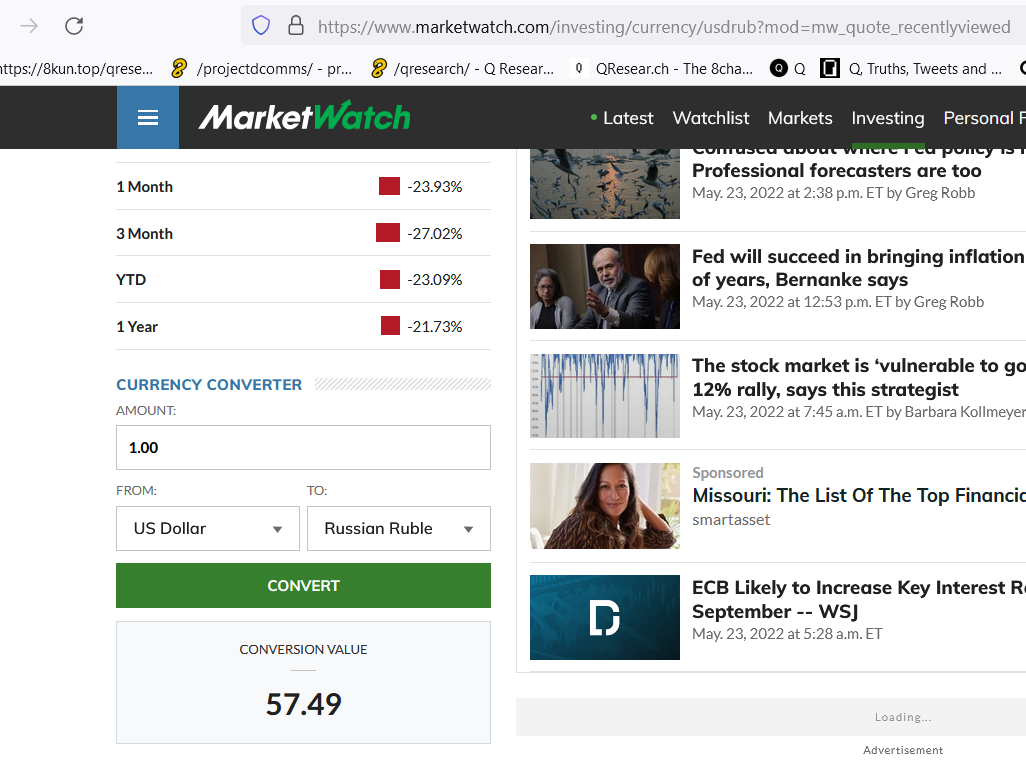
Task: Click the 1 Year row label
Action: point(137,327)
